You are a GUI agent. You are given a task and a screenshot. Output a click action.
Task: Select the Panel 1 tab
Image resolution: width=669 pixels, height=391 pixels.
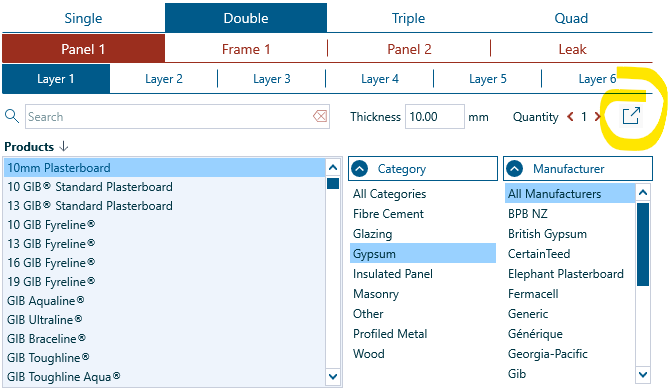[84, 49]
